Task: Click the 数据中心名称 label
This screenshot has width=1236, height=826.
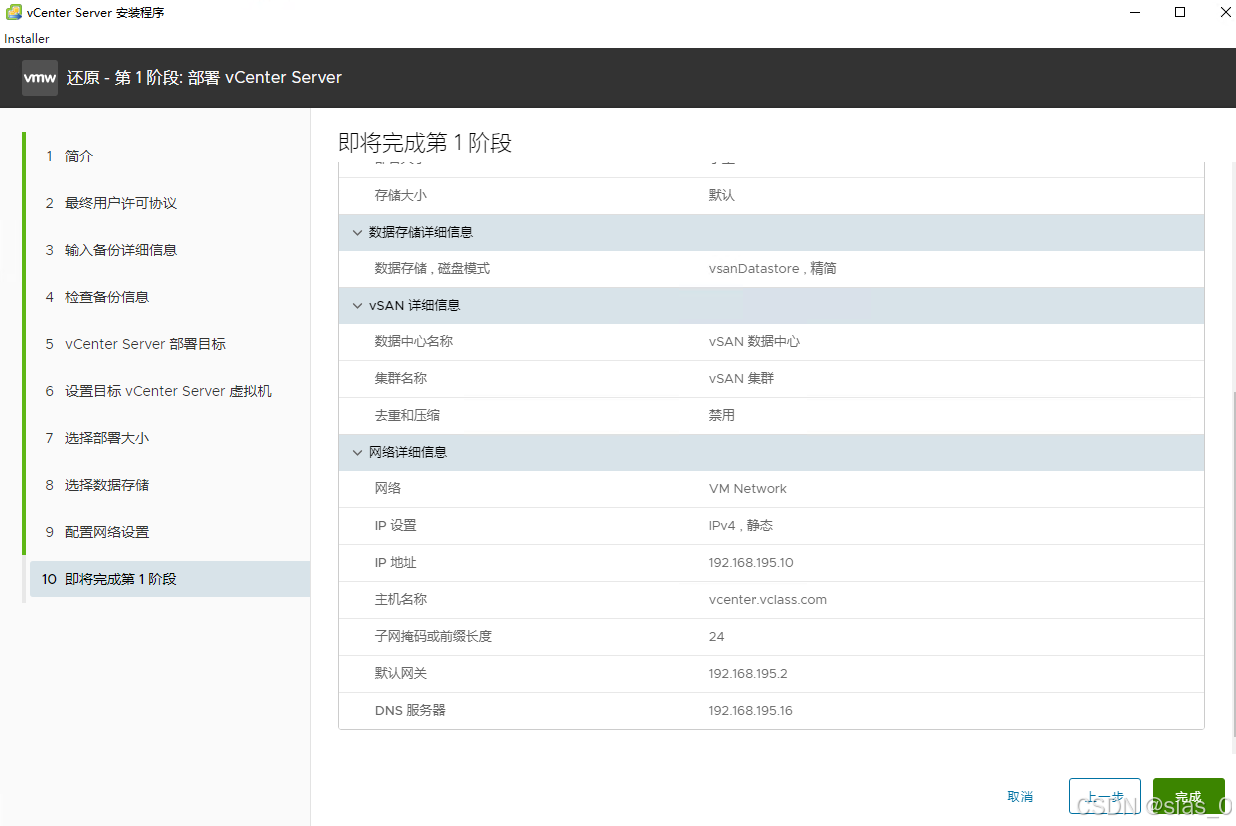Action: click(x=414, y=342)
